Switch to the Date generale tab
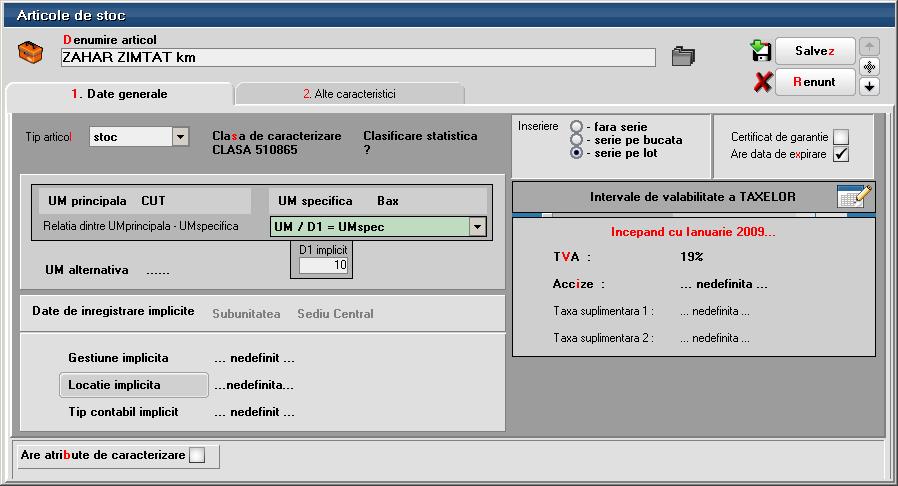Screen dimensions: 898x486 point(120,94)
